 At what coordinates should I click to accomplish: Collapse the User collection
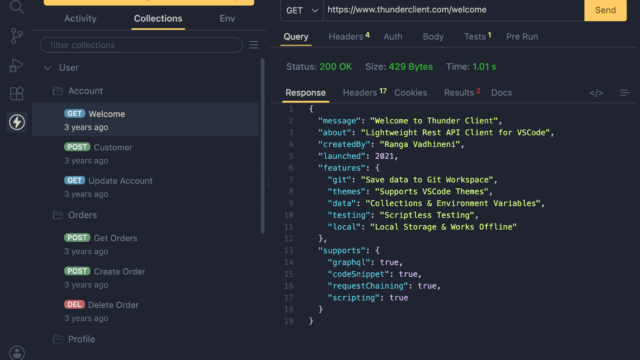click(48, 68)
